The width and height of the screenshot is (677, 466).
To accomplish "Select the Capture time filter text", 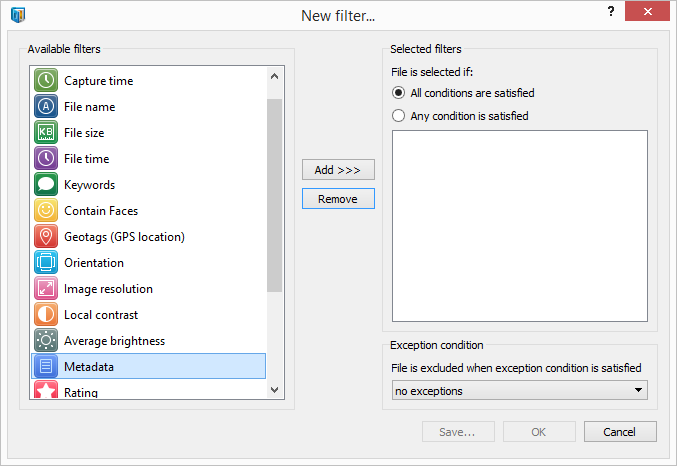I will click(x=98, y=81).
